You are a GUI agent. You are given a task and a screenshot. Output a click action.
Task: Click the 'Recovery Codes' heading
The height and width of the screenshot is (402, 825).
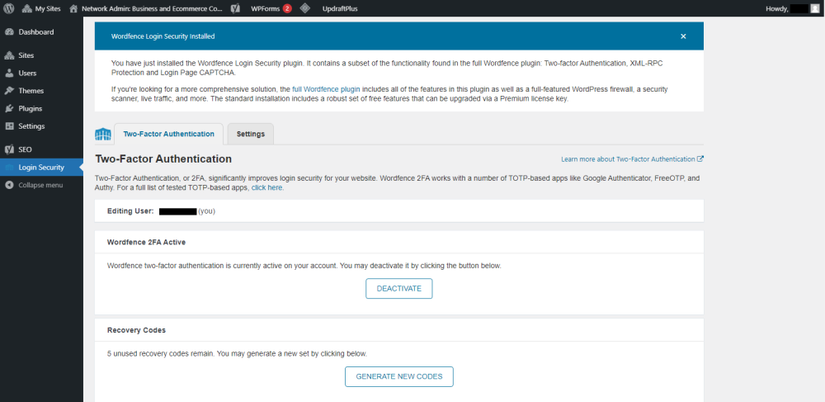coord(136,330)
